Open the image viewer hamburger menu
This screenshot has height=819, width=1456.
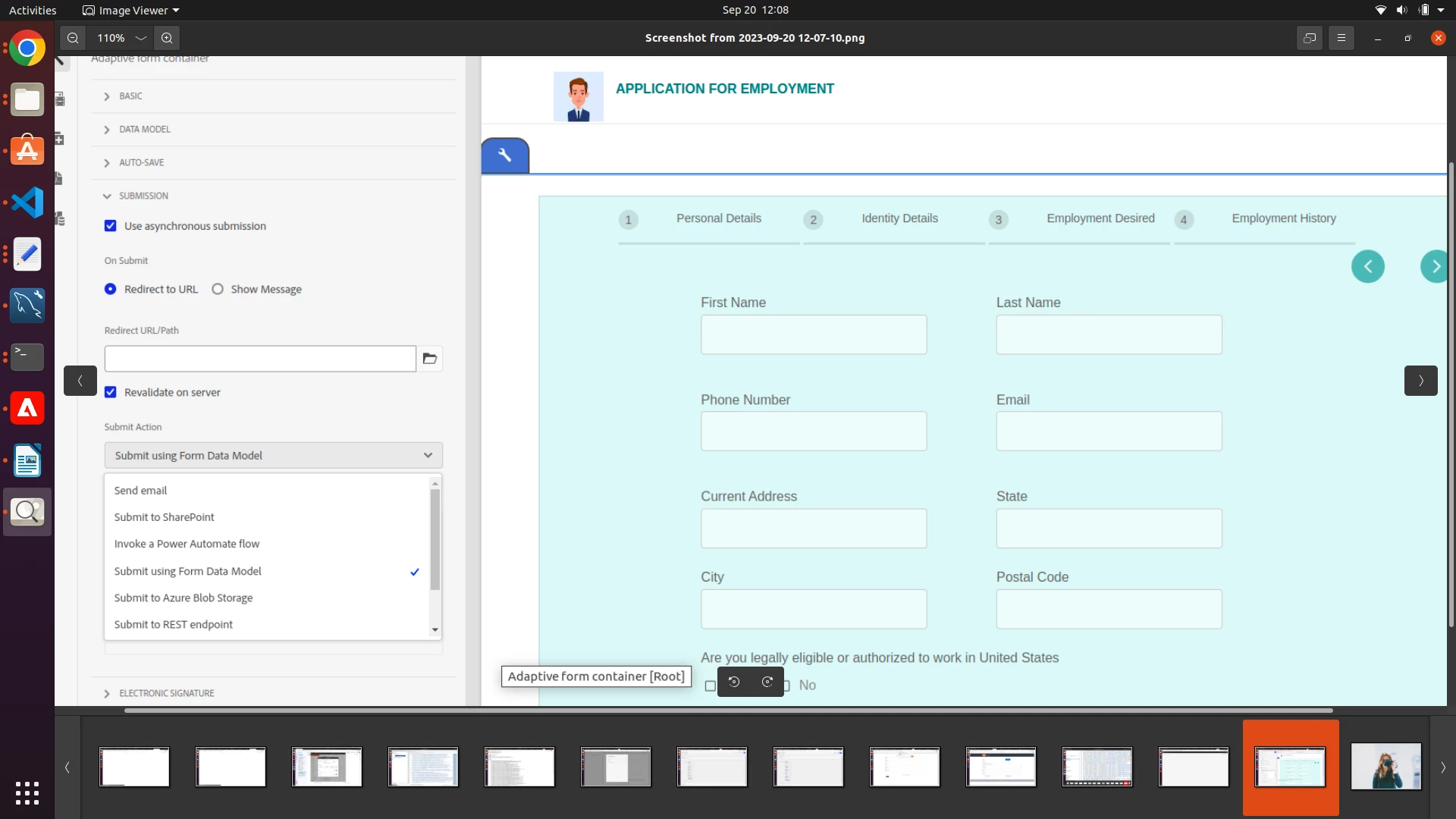[1341, 38]
